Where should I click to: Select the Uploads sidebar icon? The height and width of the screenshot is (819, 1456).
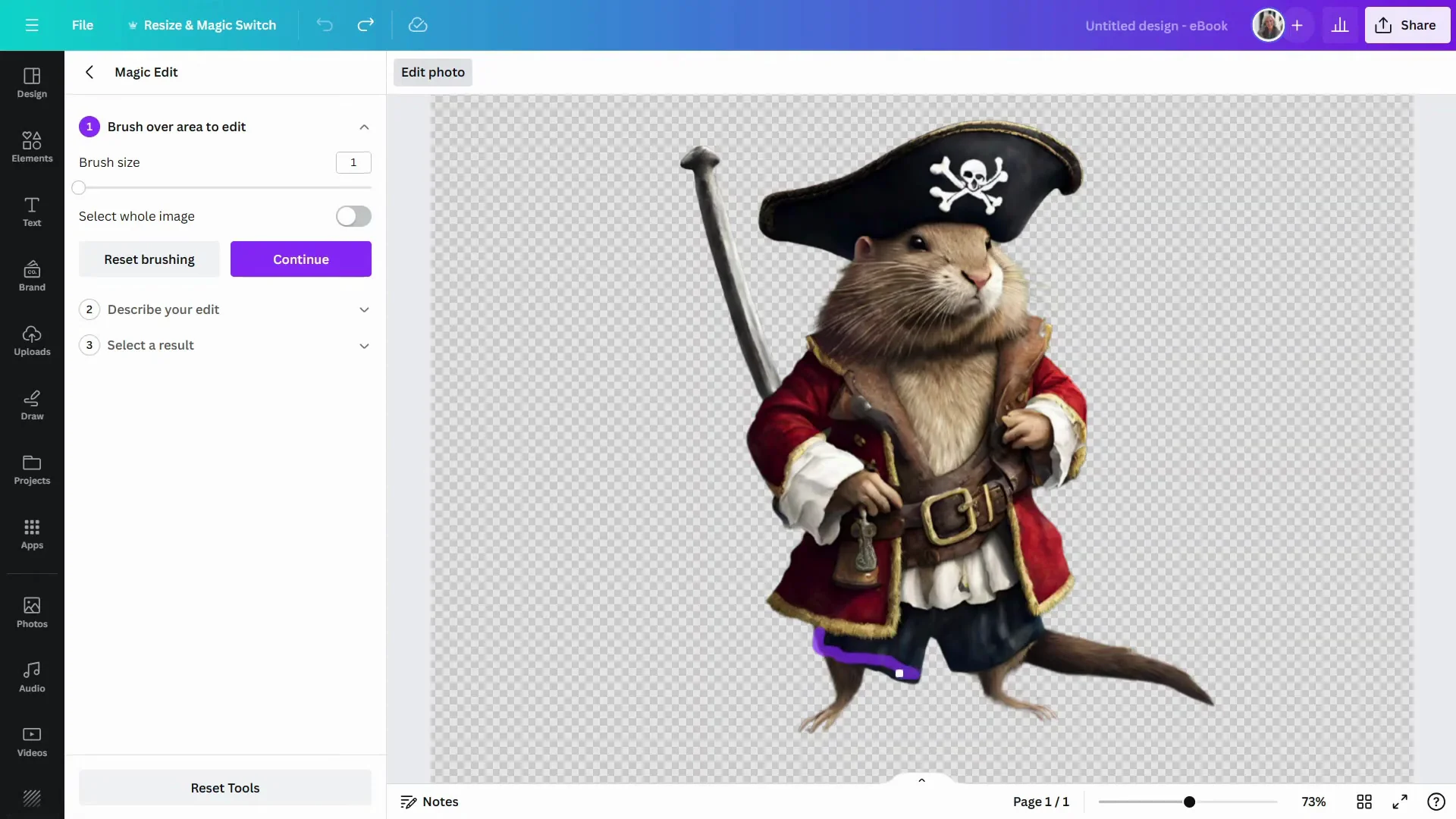[31, 340]
